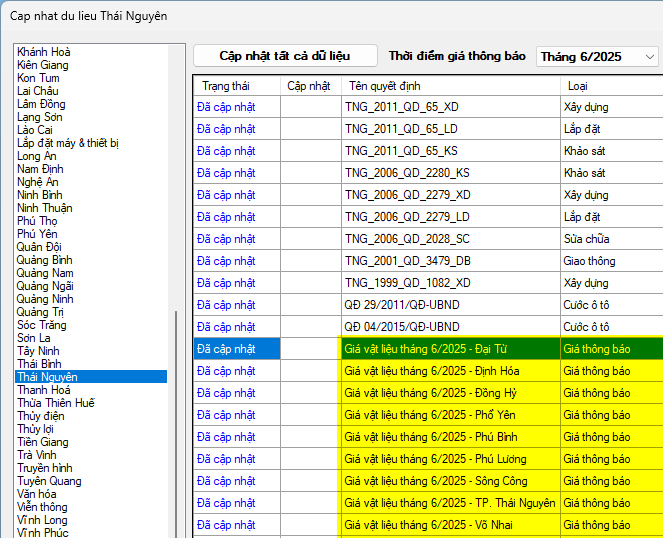Choose 'Thừa Thiên Huế' list entry
The width and height of the screenshot is (663, 538).
point(55,403)
